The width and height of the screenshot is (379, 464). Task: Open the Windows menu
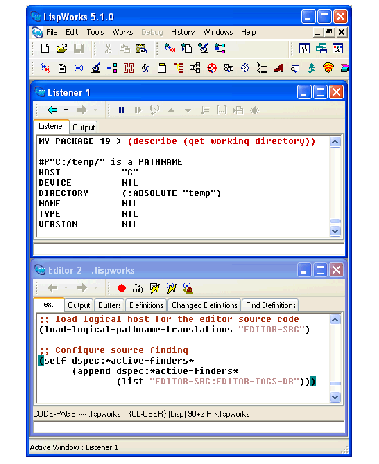[218, 32]
